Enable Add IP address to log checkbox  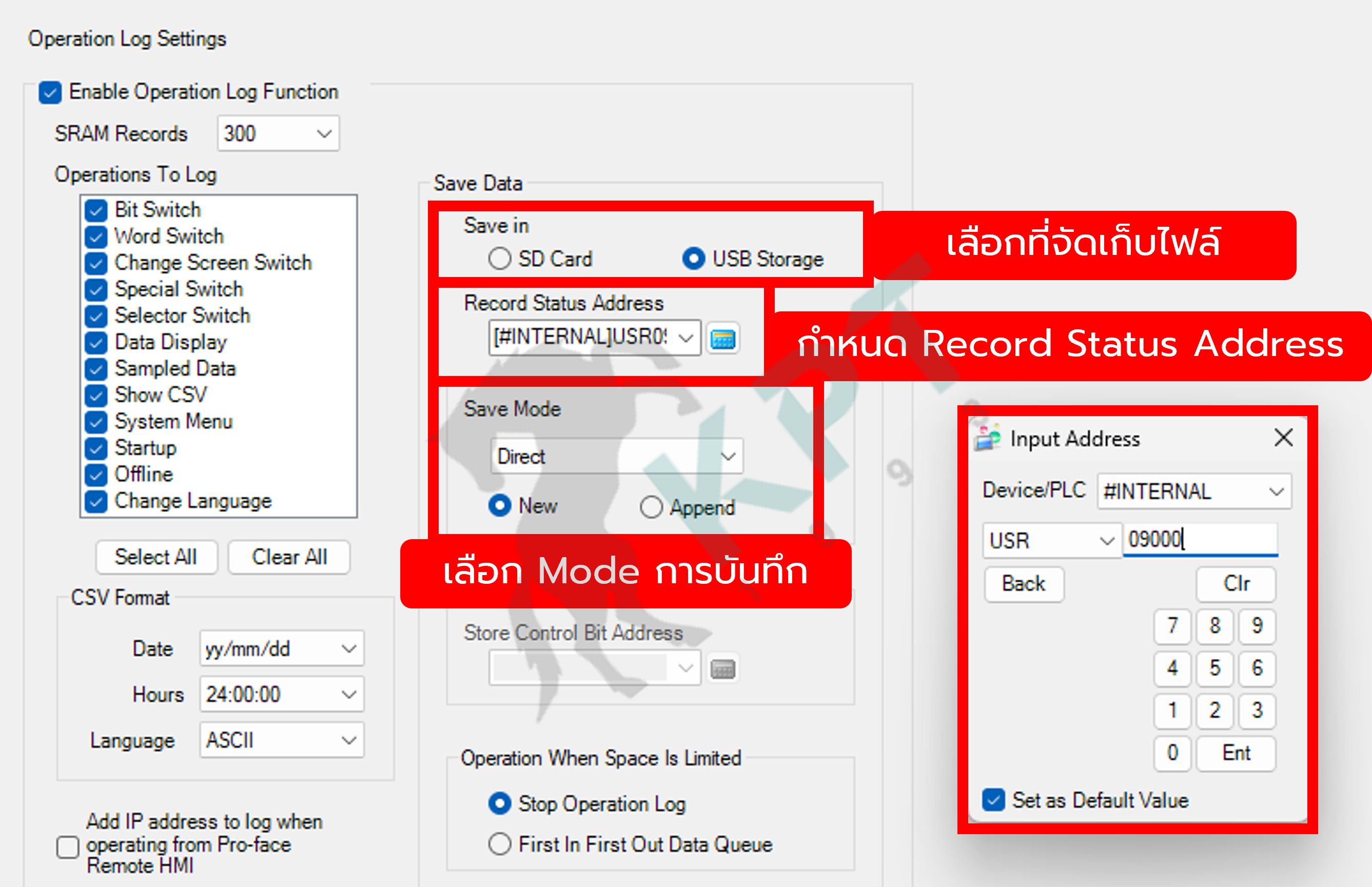click(x=68, y=846)
